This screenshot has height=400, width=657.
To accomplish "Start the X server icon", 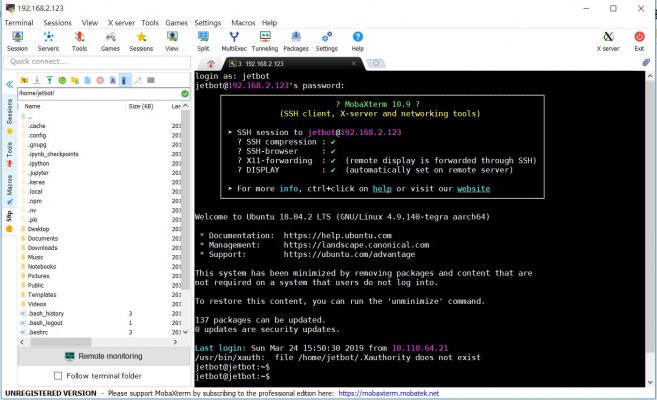I will 607,40.
